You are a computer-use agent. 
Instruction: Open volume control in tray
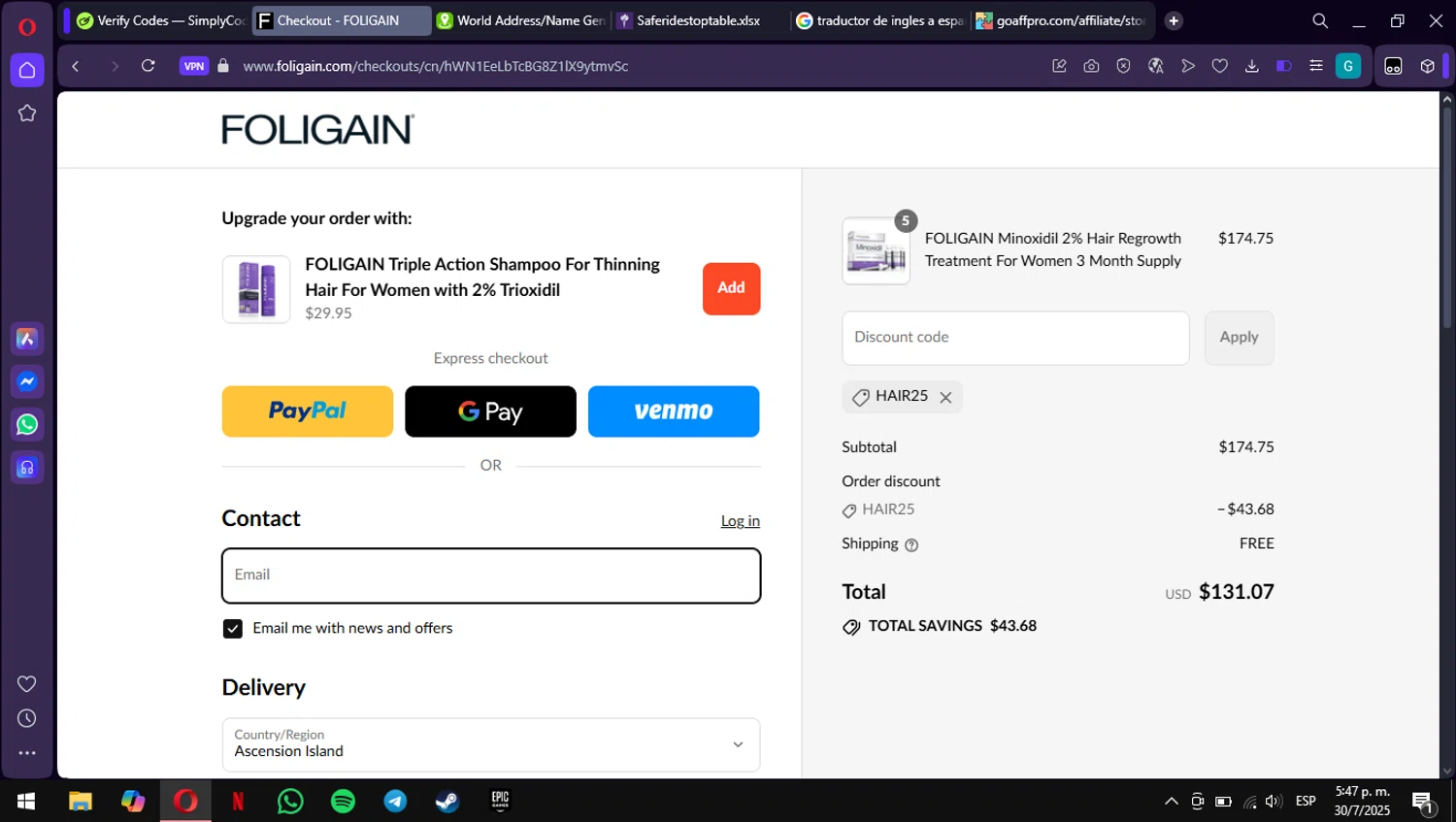[x=1274, y=801]
